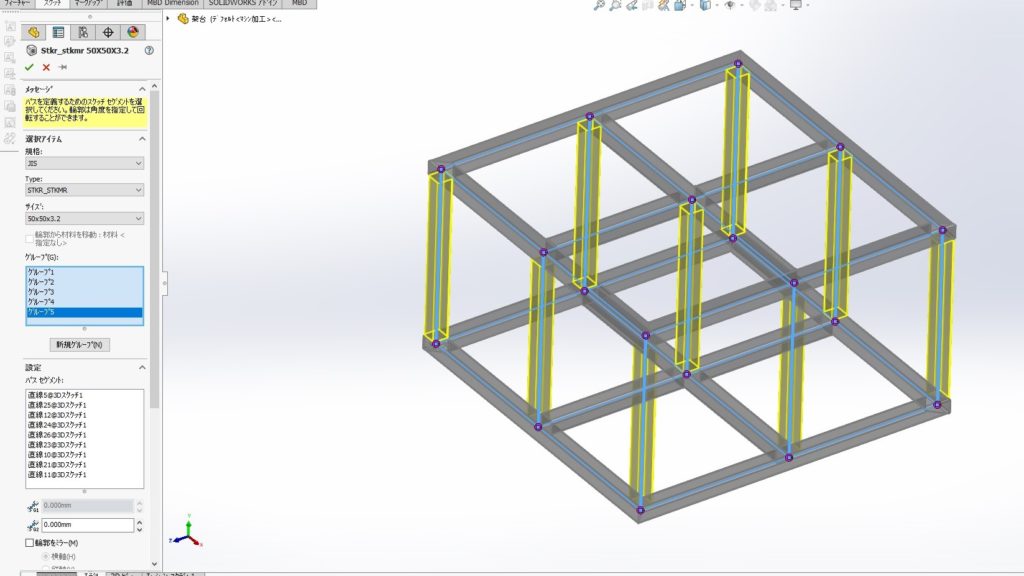Open the 規格 JIS dropdown
Screen dimensions: 1024x576
coord(84,163)
